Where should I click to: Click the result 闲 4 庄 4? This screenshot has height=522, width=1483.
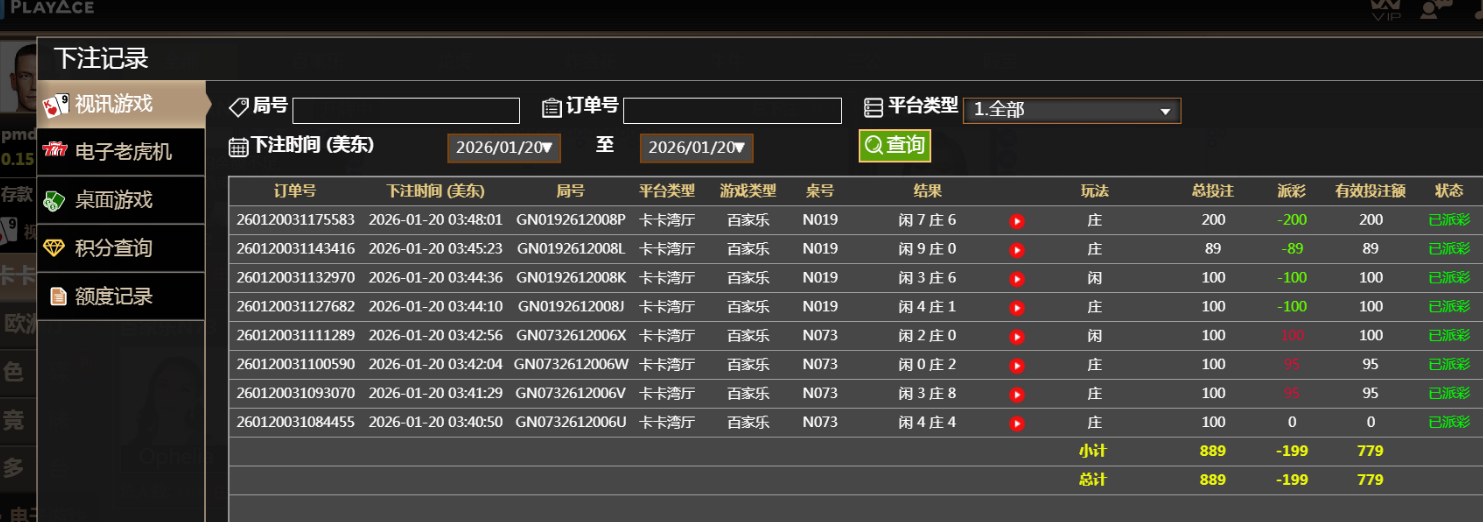coord(927,423)
